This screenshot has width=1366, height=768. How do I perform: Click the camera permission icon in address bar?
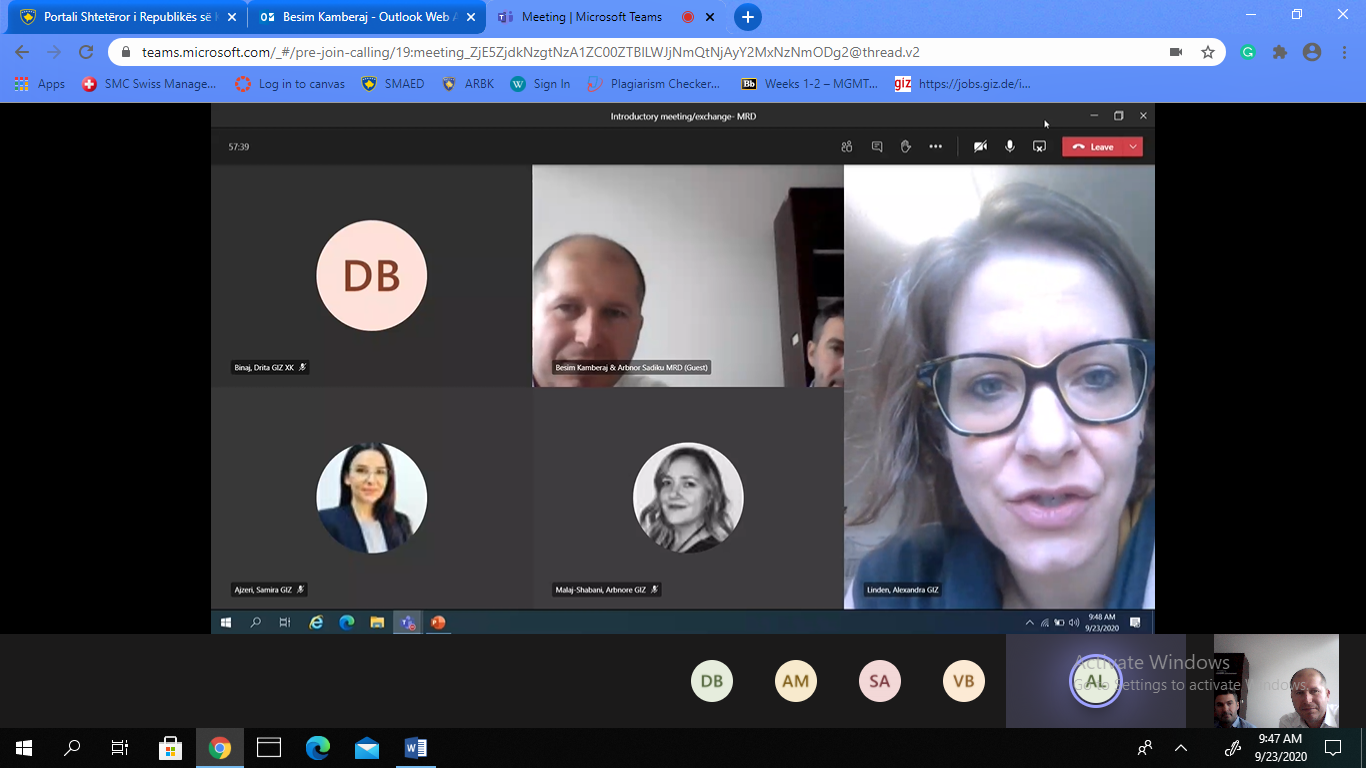(1176, 52)
